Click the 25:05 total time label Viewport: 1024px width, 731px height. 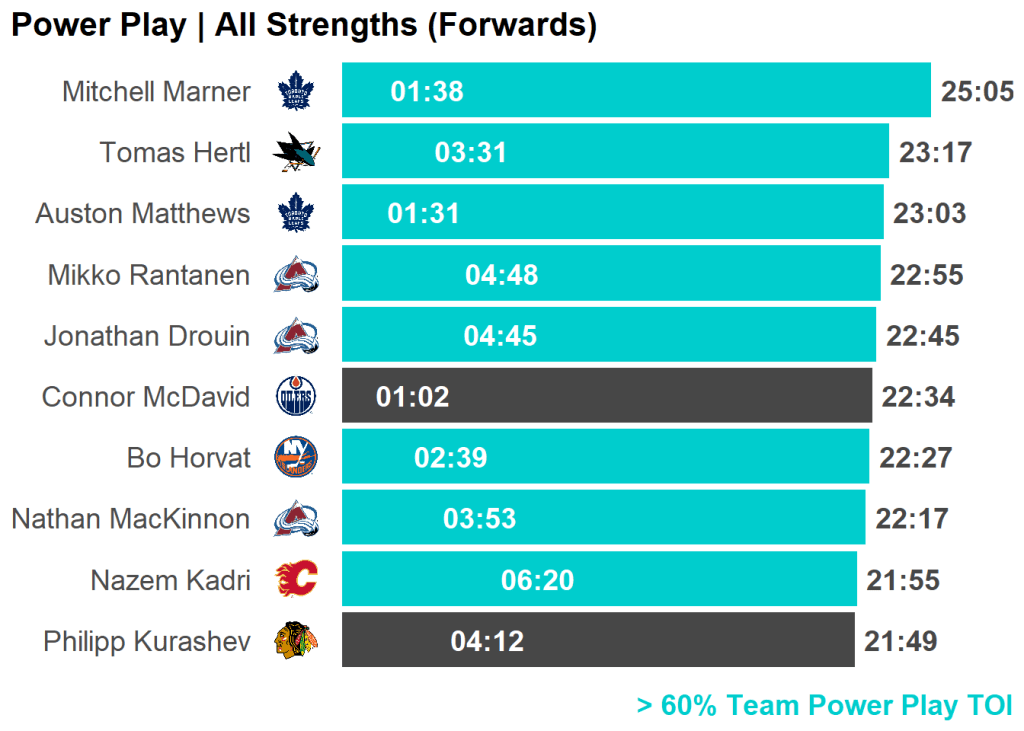pyautogui.click(x=977, y=92)
